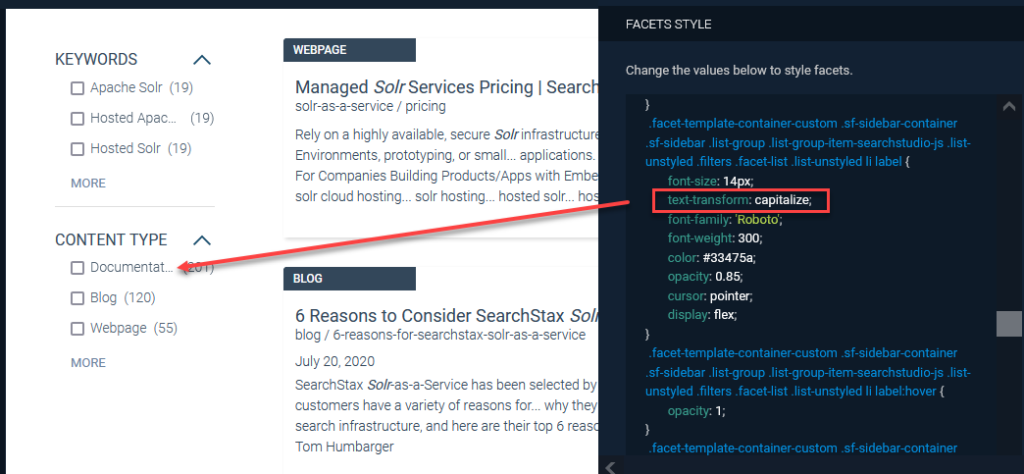Check the Apache Solr keyword checkbox

point(77,88)
